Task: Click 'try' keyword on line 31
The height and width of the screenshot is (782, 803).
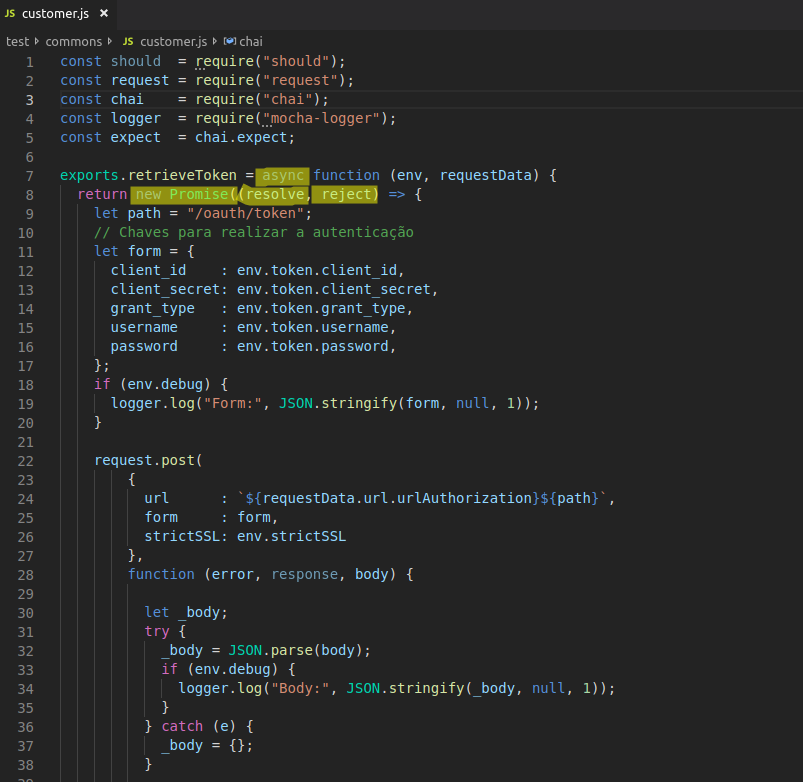Action: tap(157, 632)
